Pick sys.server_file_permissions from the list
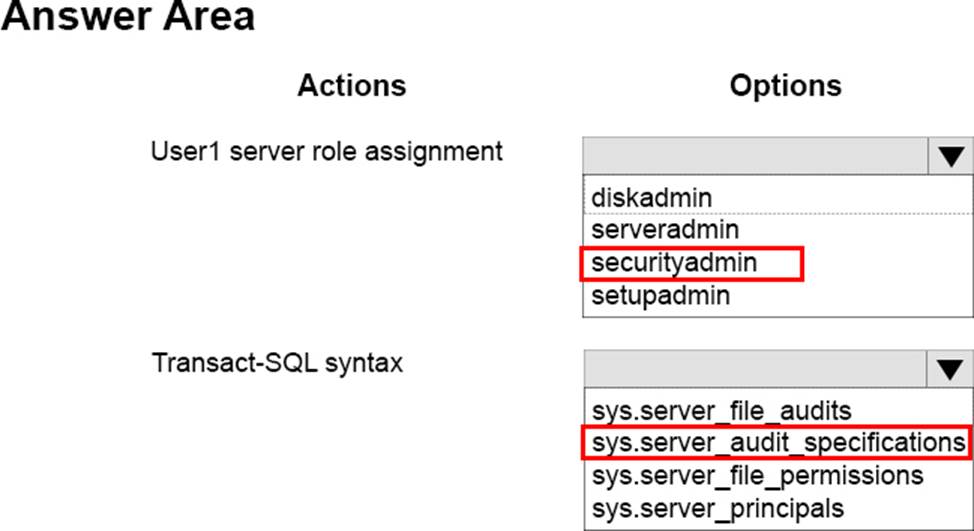 point(757,474)
